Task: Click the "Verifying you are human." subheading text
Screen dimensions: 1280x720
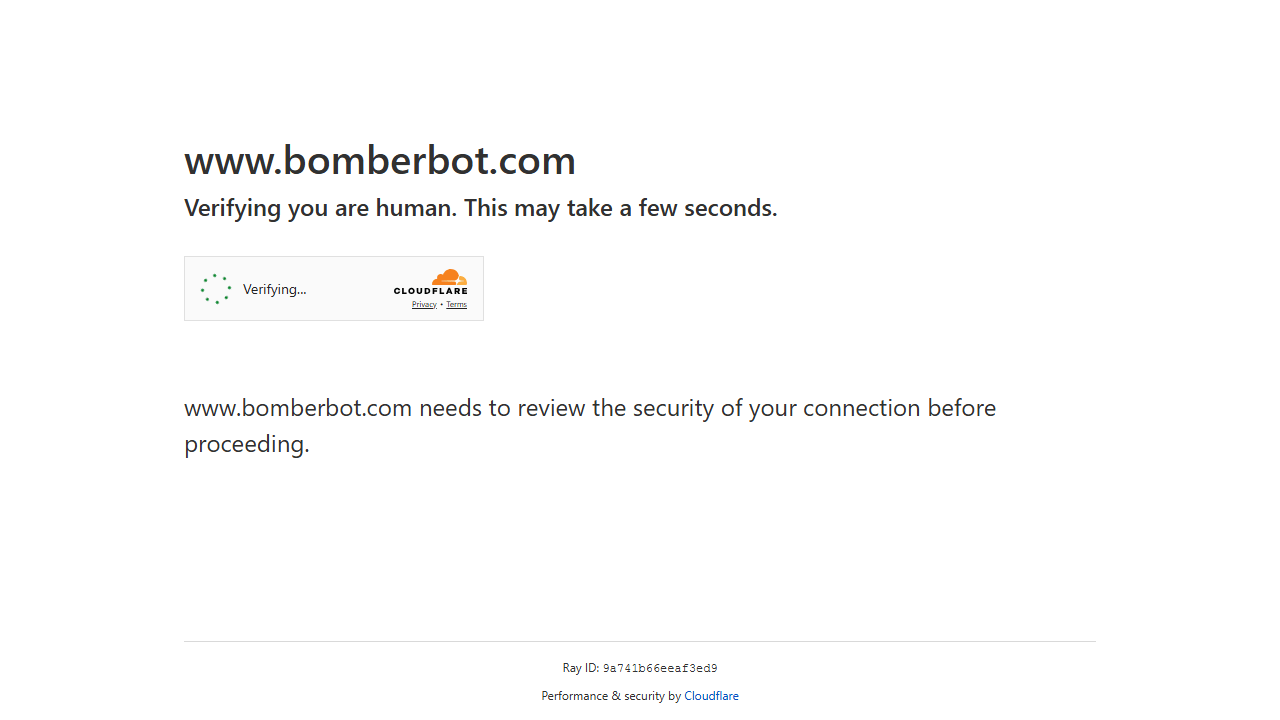Action: (320, 209)
